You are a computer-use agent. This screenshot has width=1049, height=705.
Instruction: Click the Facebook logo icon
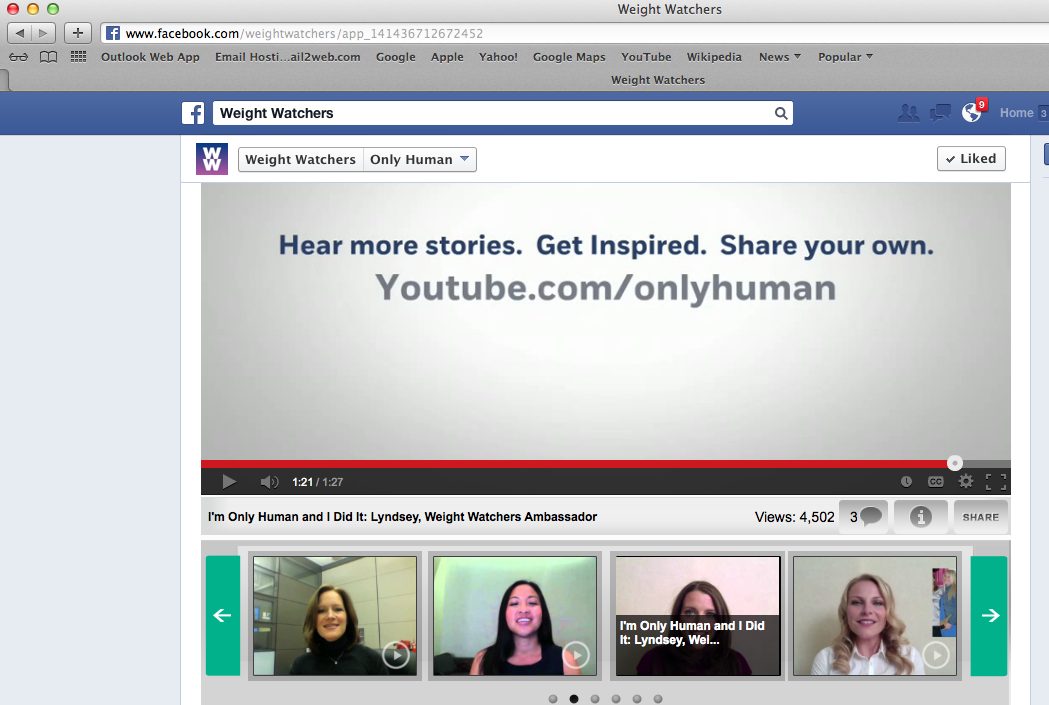tap(193, 113)
